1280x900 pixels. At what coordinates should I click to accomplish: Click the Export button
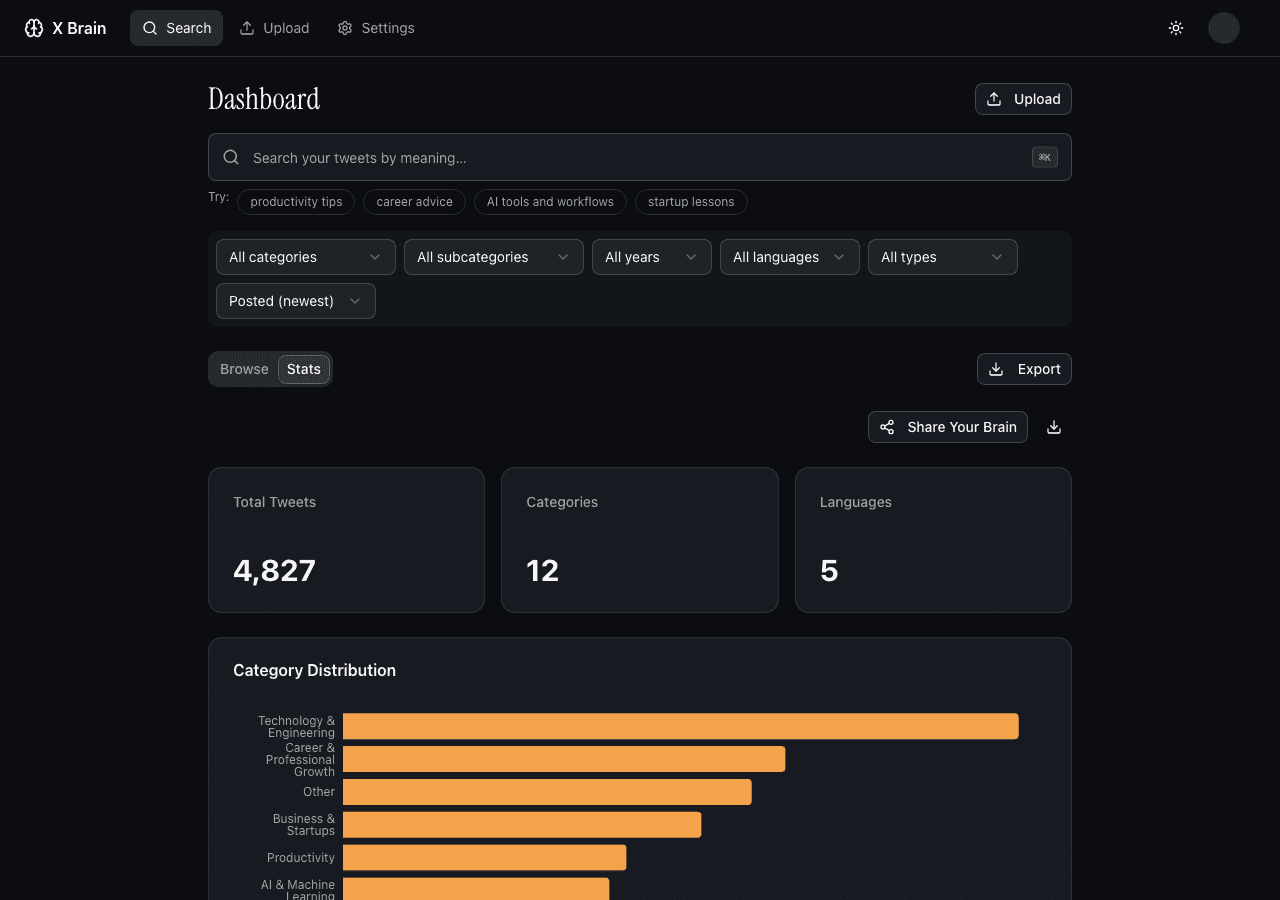point(1024,369)
